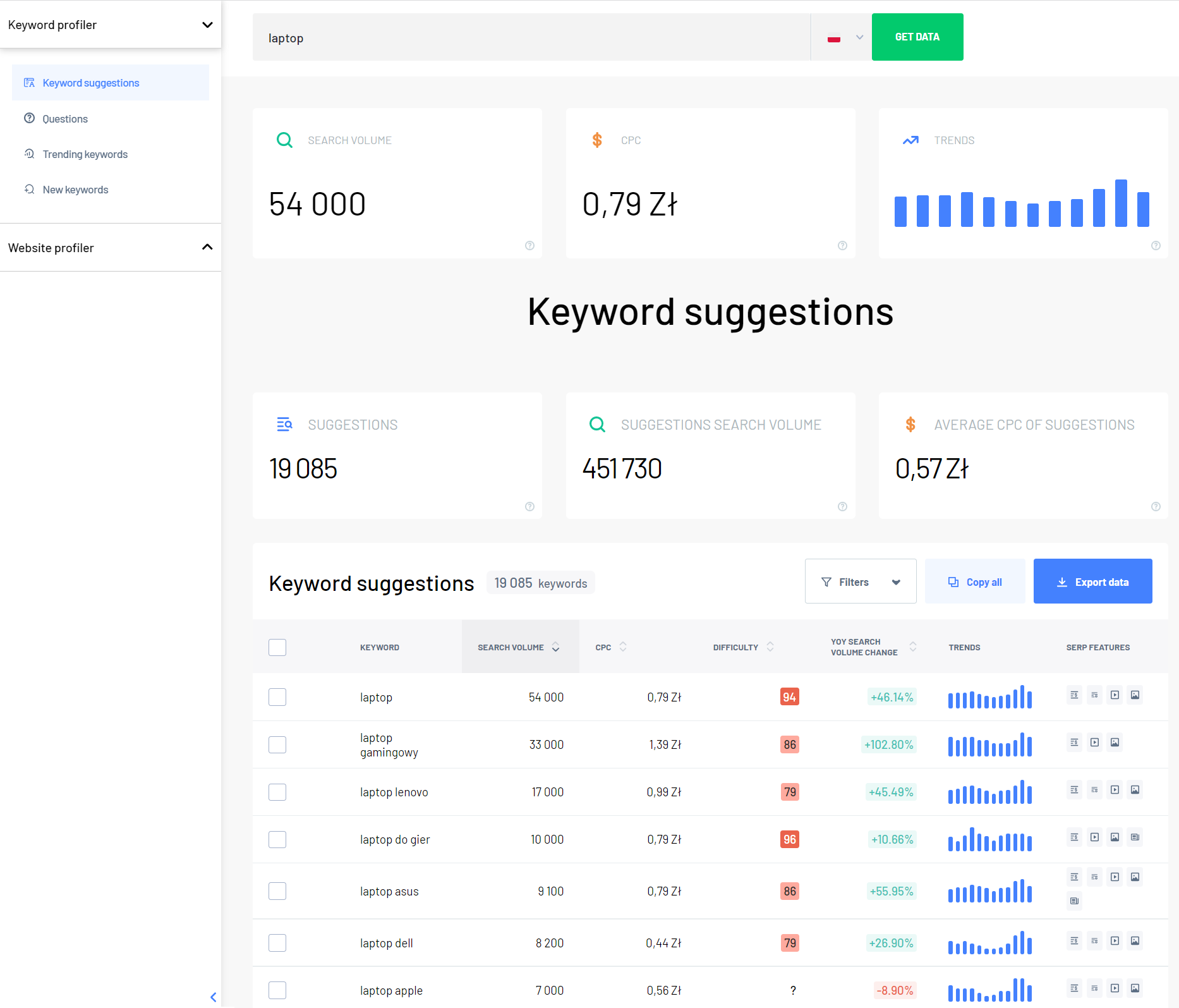Click the laptop keyword search field
The height and width of the screenshot is (1008, 1179).
click(531, 37)
